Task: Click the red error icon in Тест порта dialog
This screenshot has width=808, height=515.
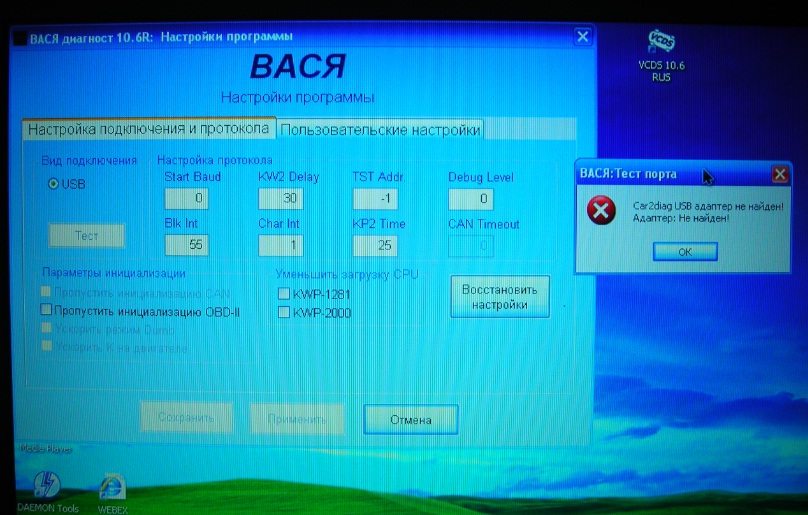Action: (x=601, y=210)
